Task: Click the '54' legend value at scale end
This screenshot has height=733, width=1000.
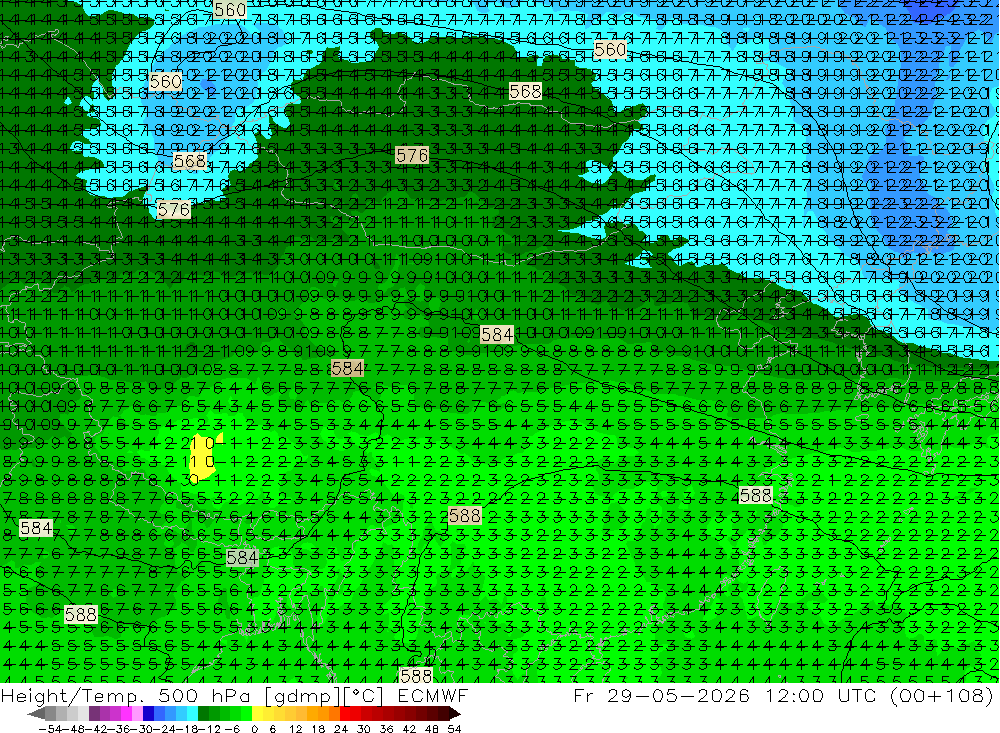Action: [454, 729]
